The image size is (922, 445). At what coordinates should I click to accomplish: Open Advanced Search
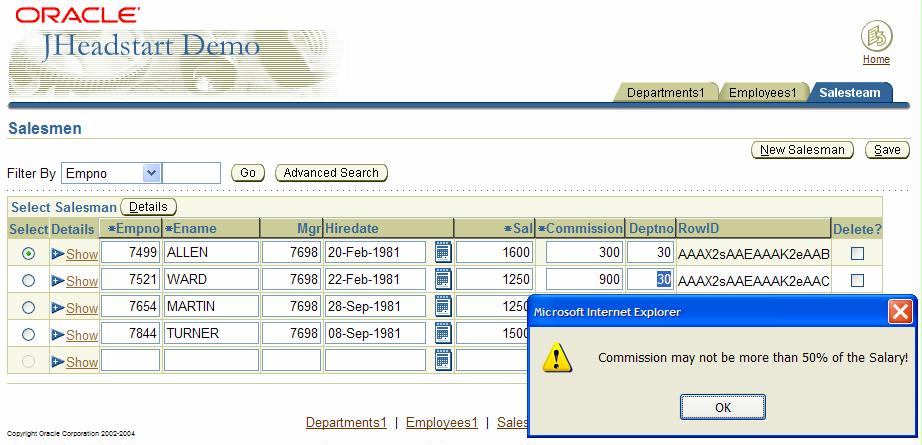[331, 173]
